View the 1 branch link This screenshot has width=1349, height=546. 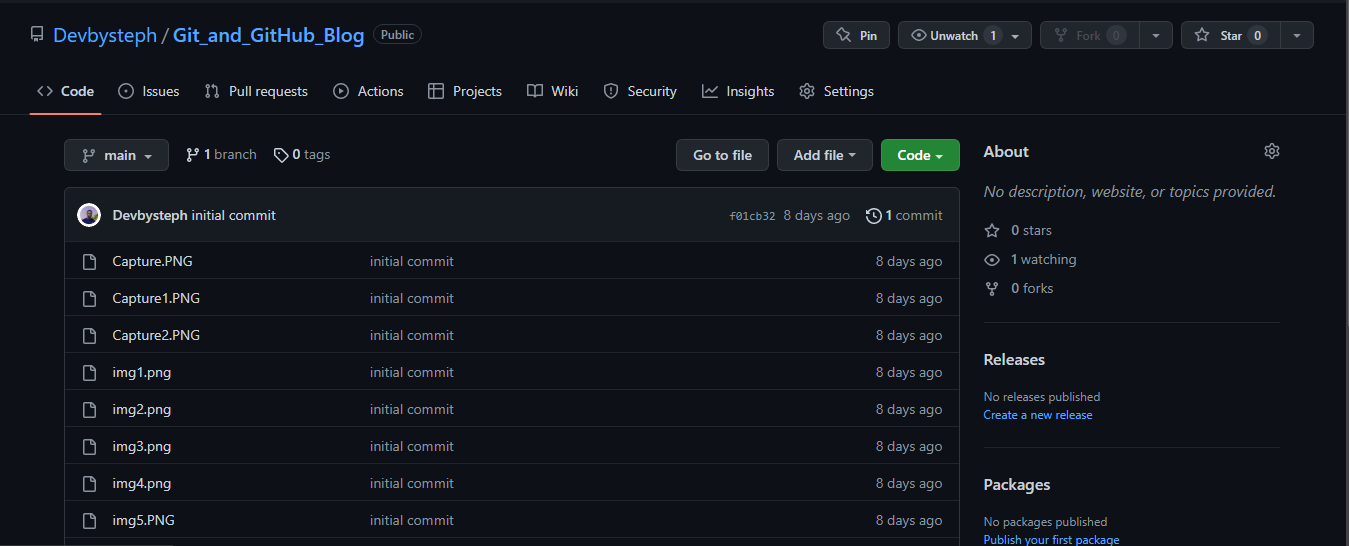click(221, 155)
